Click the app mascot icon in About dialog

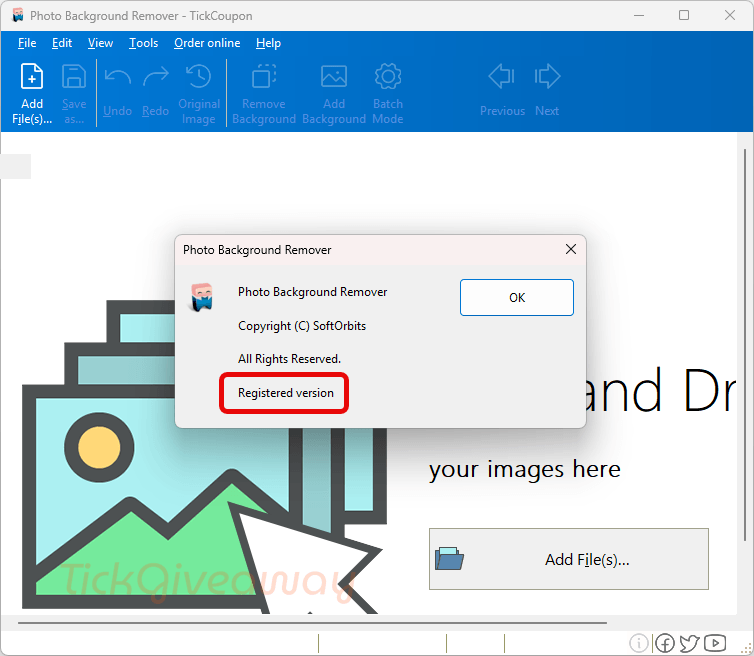click(201, 297)
